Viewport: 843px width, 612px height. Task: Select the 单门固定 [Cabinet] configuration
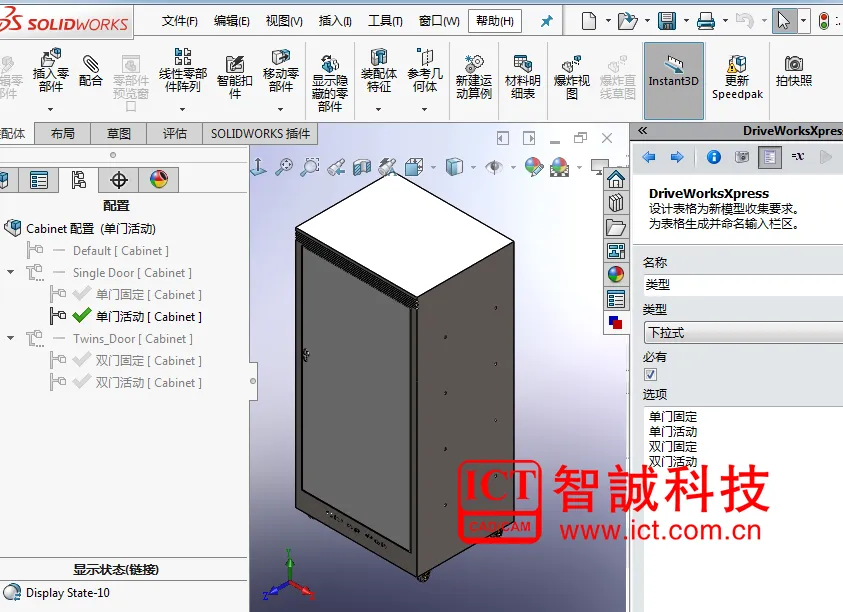coord(148,295)
